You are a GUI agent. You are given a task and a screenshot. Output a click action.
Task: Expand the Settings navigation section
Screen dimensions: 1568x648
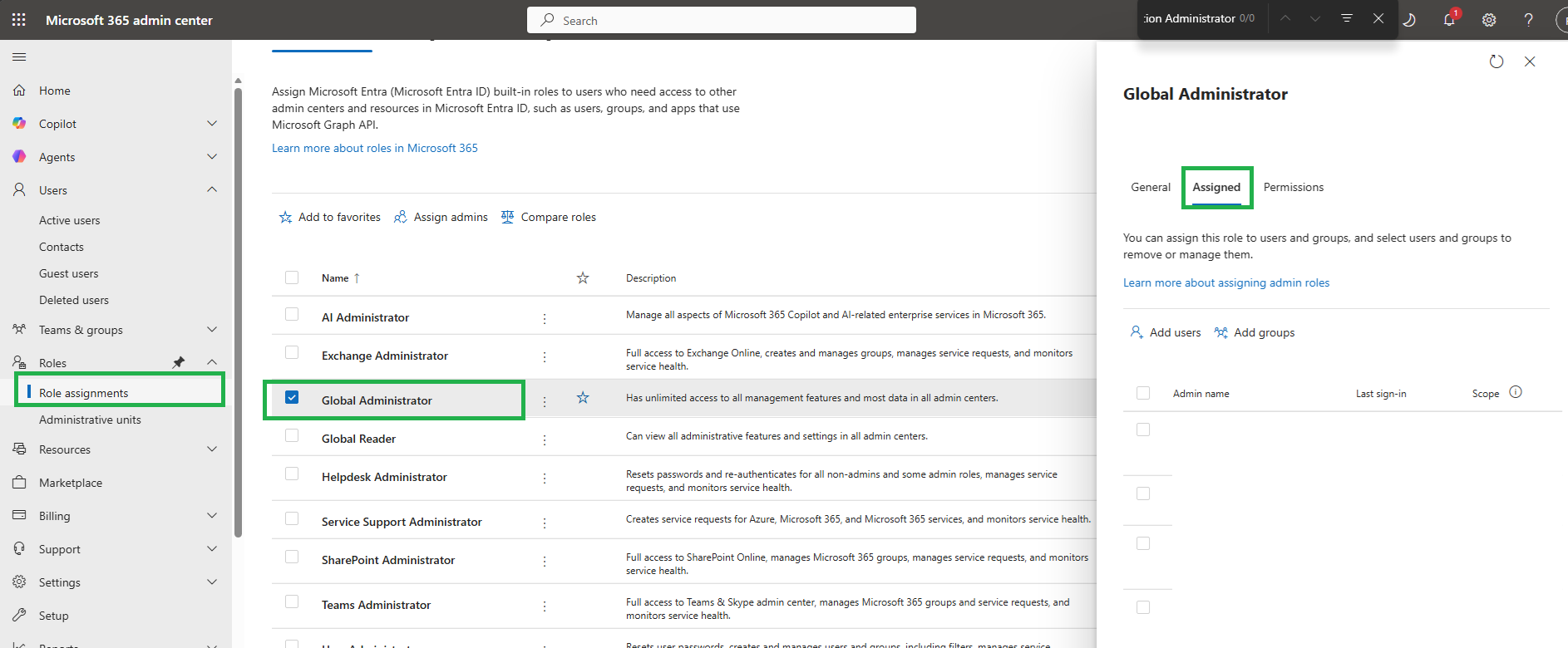pos(212,582)
